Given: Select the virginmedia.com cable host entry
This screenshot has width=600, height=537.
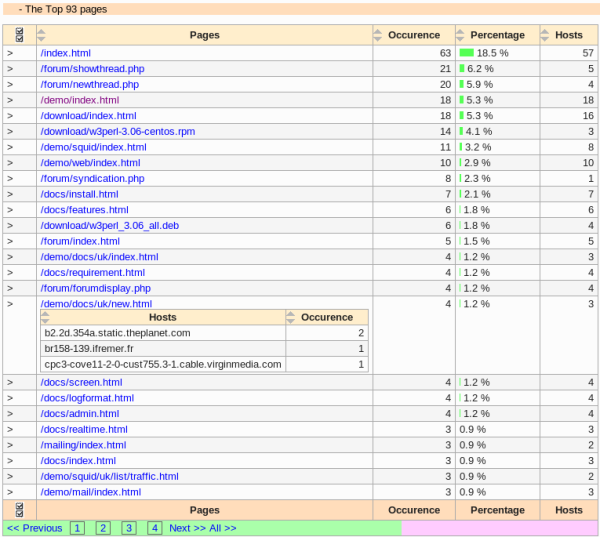Looking at the screenshot, I should coord(163,364).
